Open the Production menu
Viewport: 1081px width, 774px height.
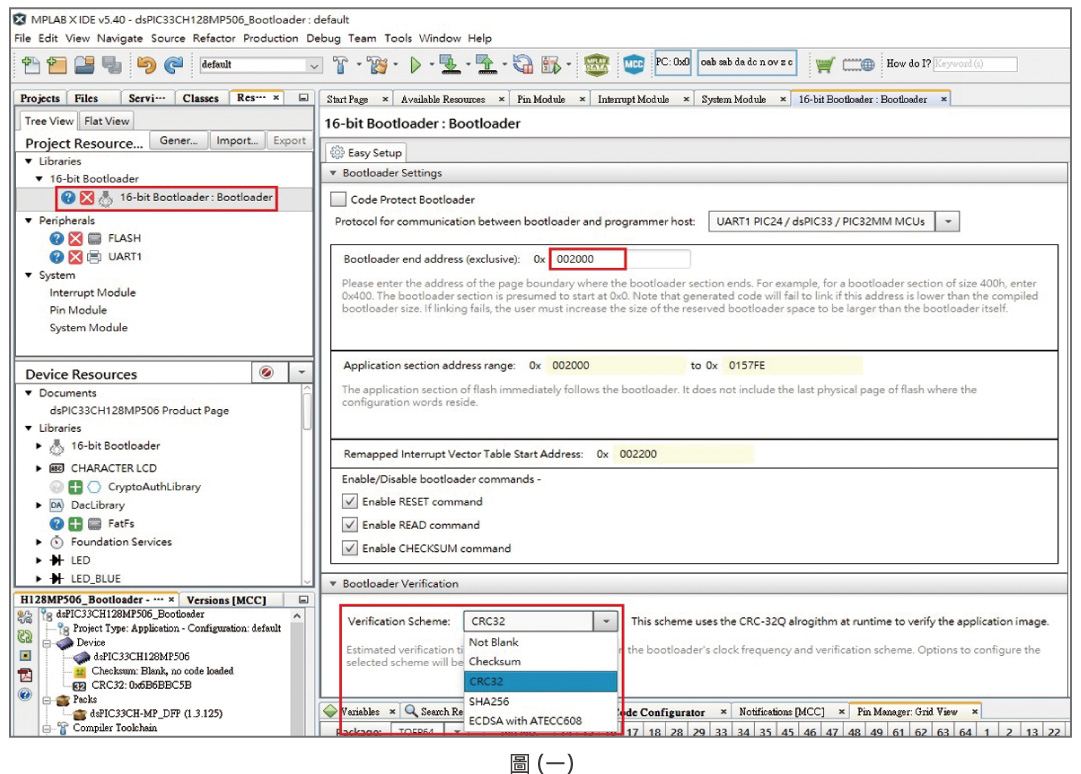pos(270,38)
